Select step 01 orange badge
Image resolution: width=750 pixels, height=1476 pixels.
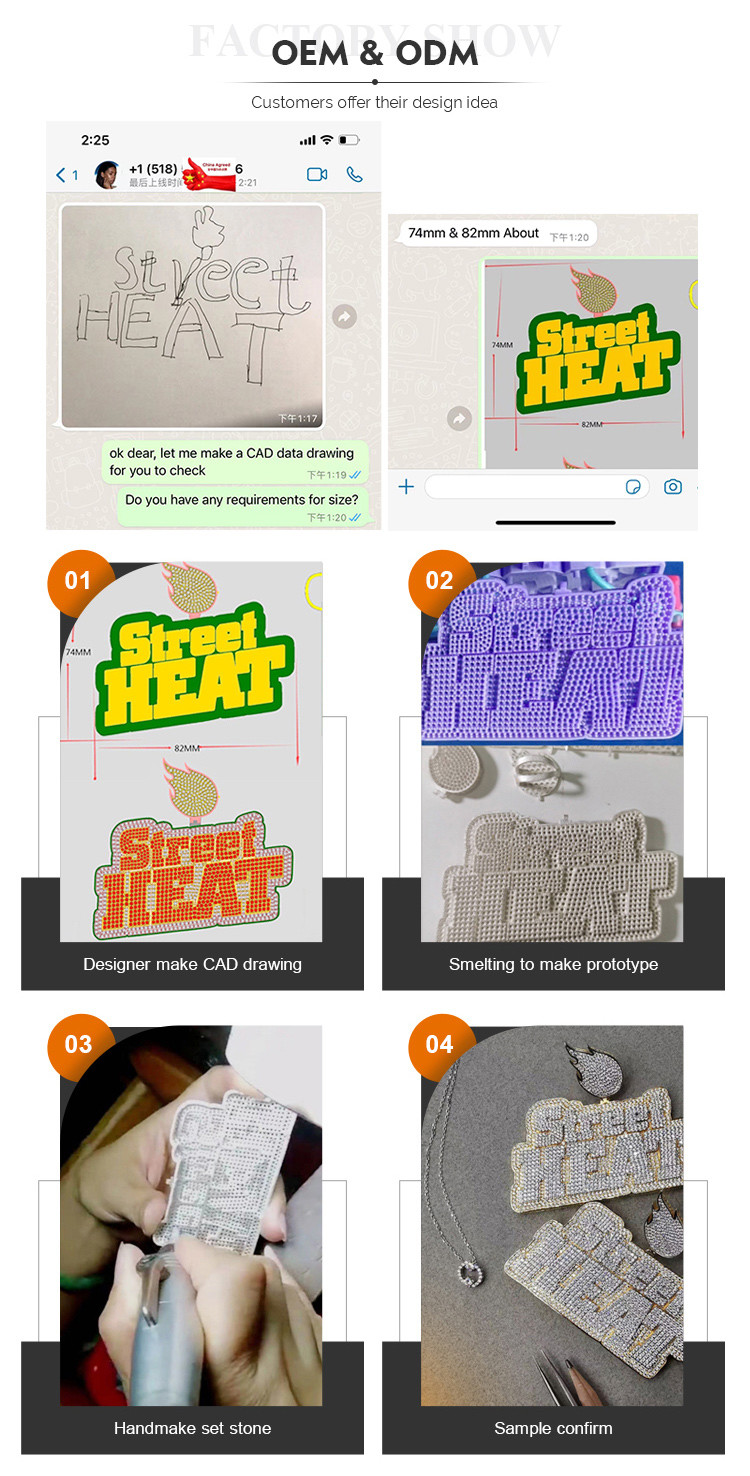pyautogui.click(x=77, y=581)
